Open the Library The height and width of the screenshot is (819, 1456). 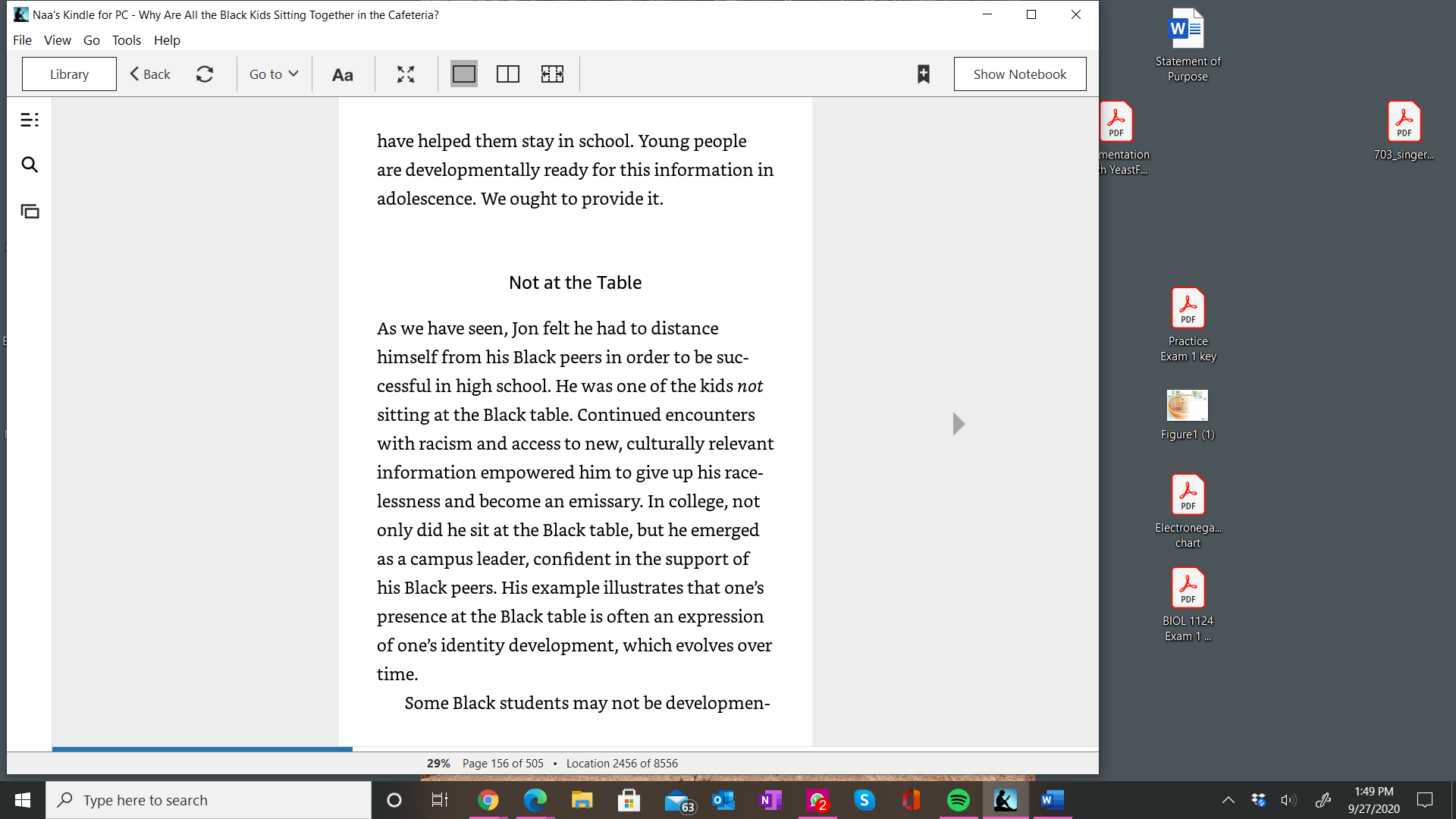(x=69, y=74)
